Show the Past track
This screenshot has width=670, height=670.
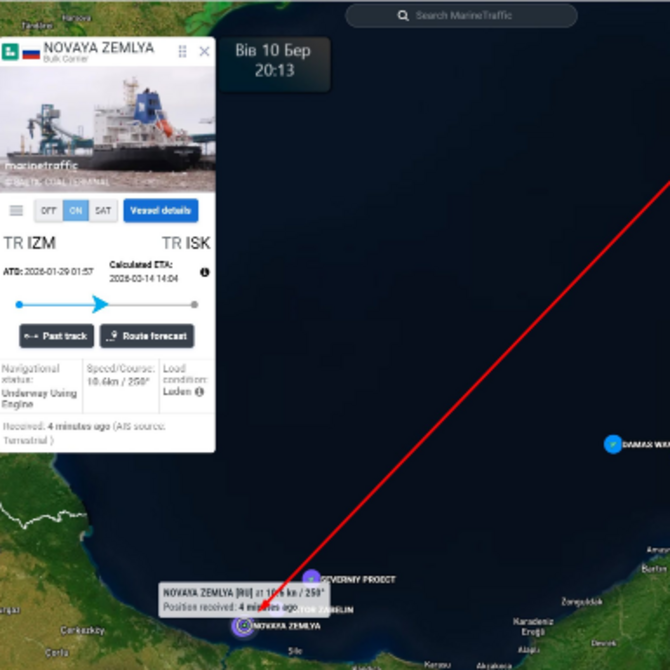[56, 336]
